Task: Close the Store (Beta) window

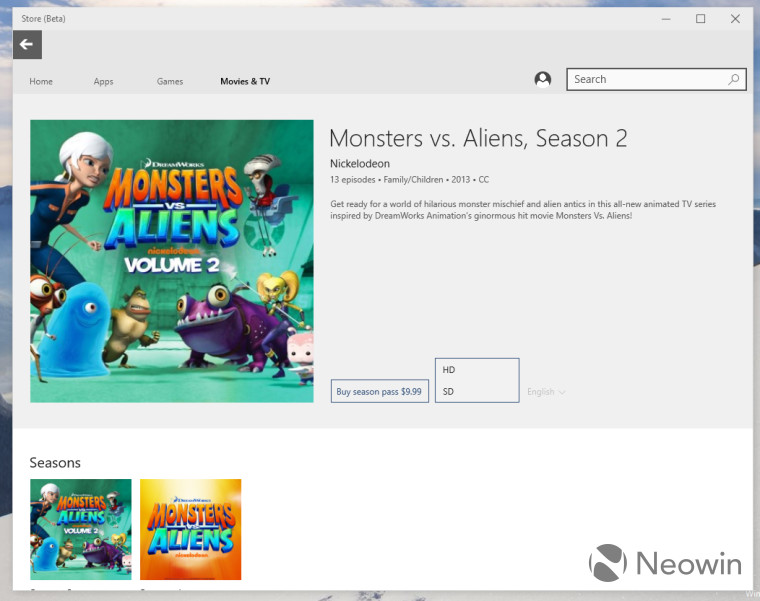Action: [735, 19]
